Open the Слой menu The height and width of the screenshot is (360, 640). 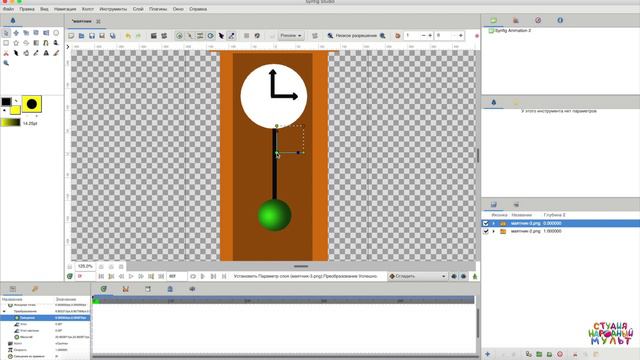[138, 9]
